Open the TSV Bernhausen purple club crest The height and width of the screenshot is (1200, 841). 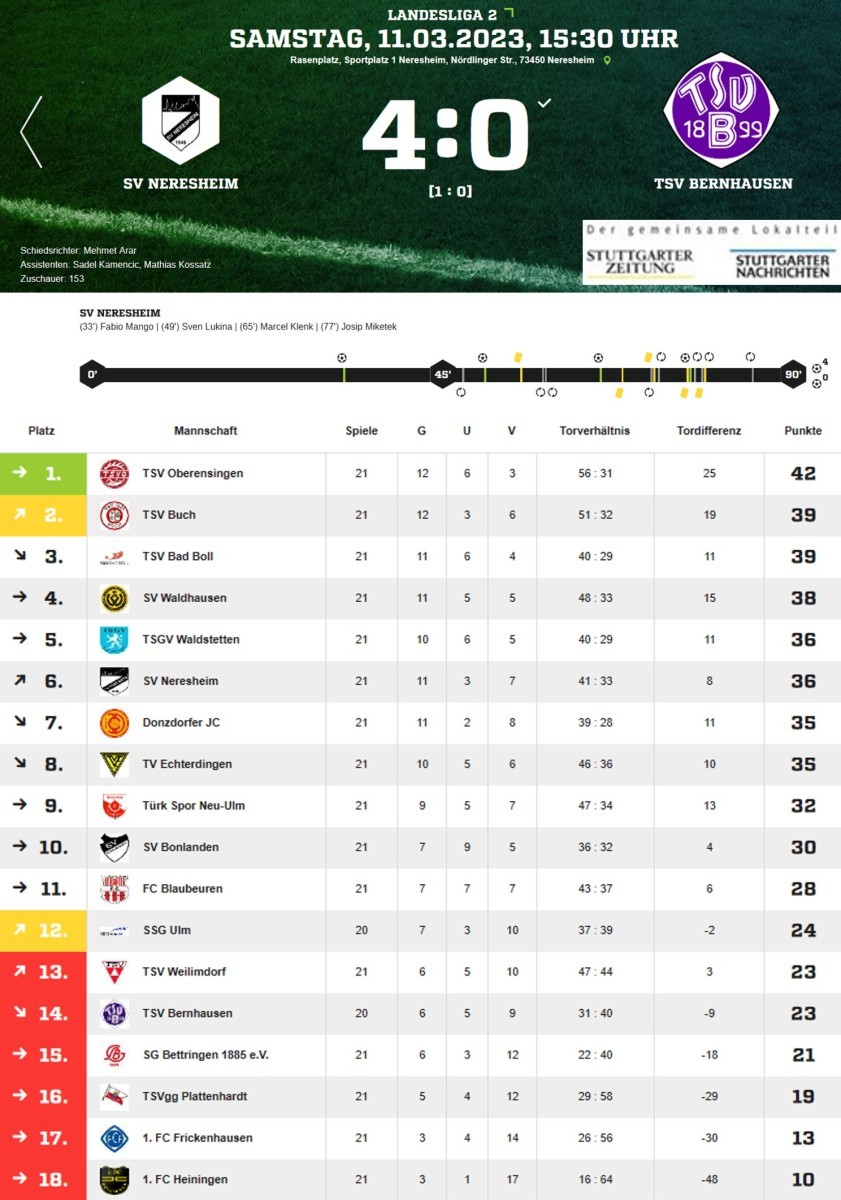pos(721,110)
